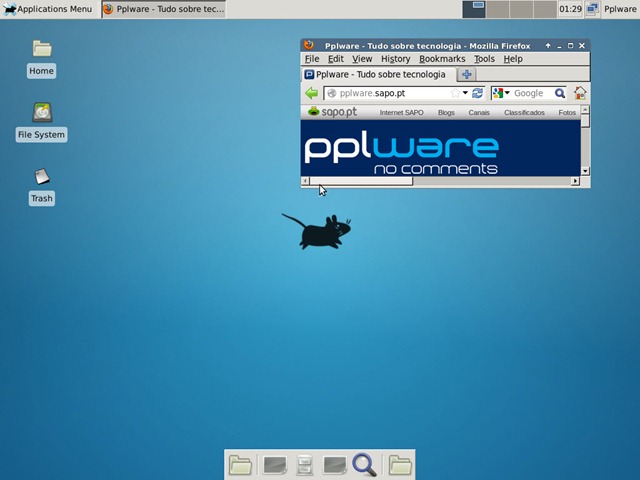Select the Home desktop icon
Screen dimensions: 640x480
[x=42, y=58]
